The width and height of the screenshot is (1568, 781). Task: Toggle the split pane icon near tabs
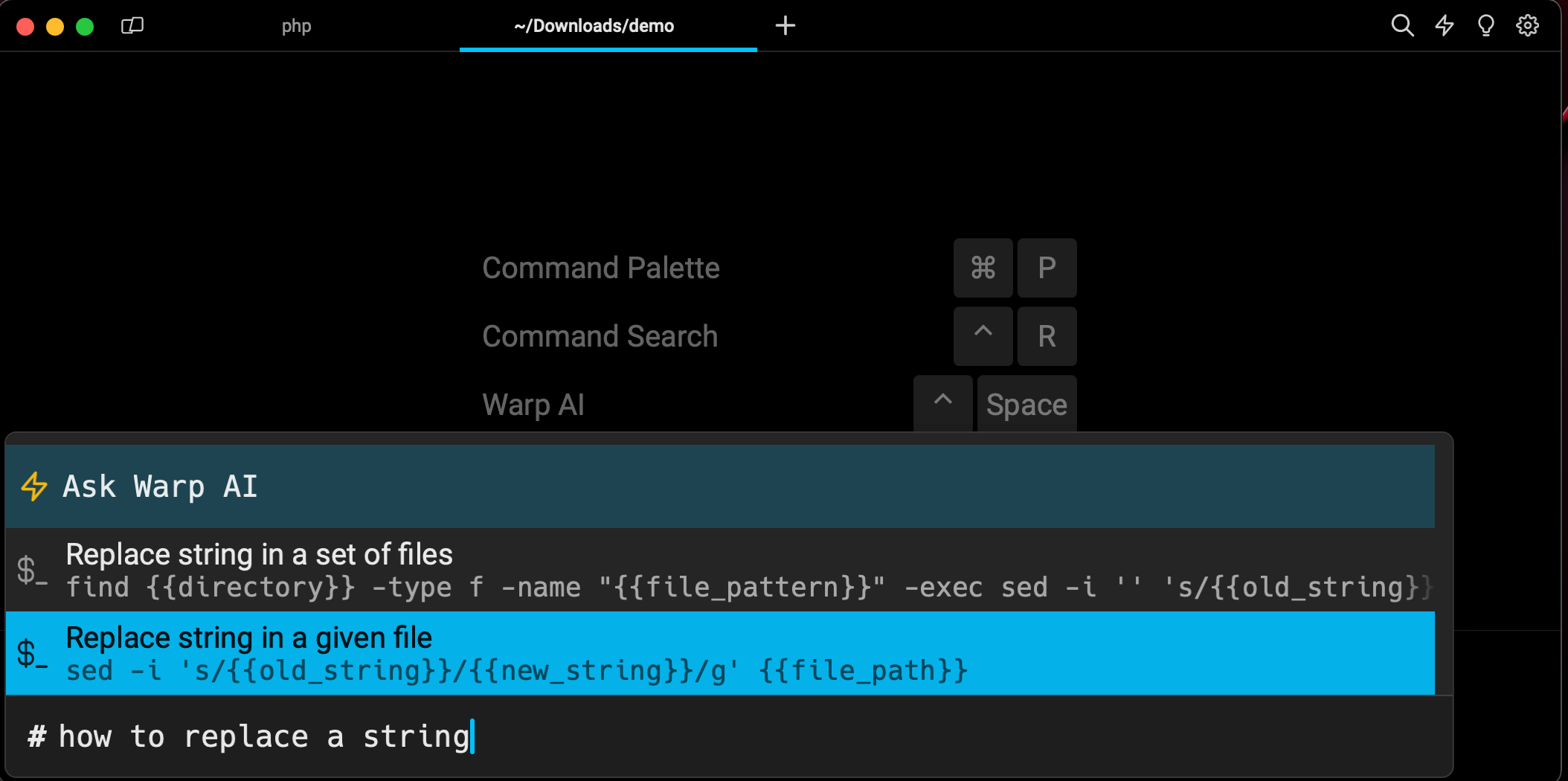tap(132, 26)
